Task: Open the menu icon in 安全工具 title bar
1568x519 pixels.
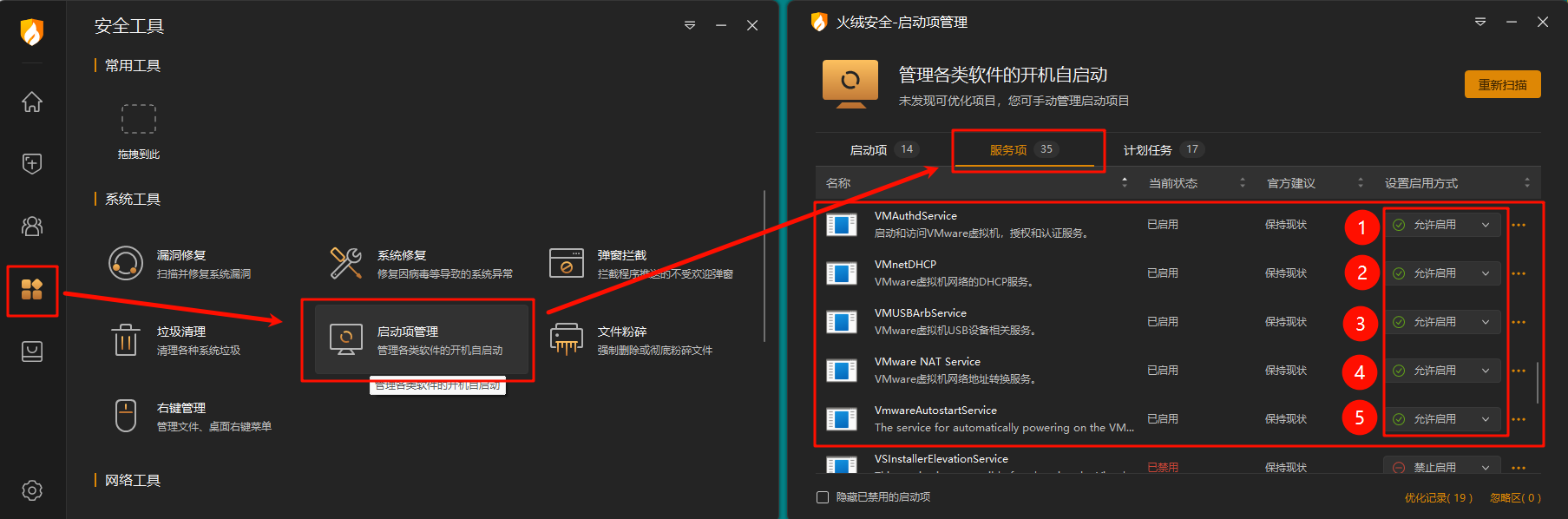Action: (690, 25)
